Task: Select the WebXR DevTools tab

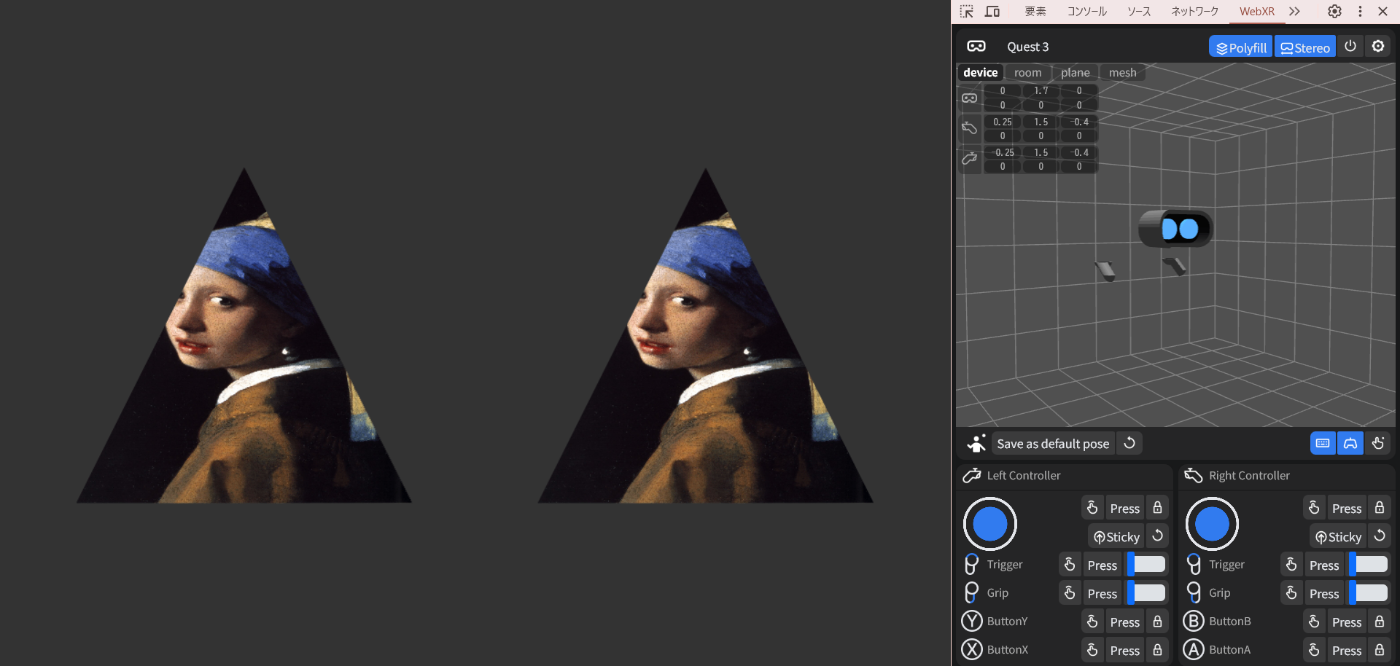Action: coord(1257,11)
